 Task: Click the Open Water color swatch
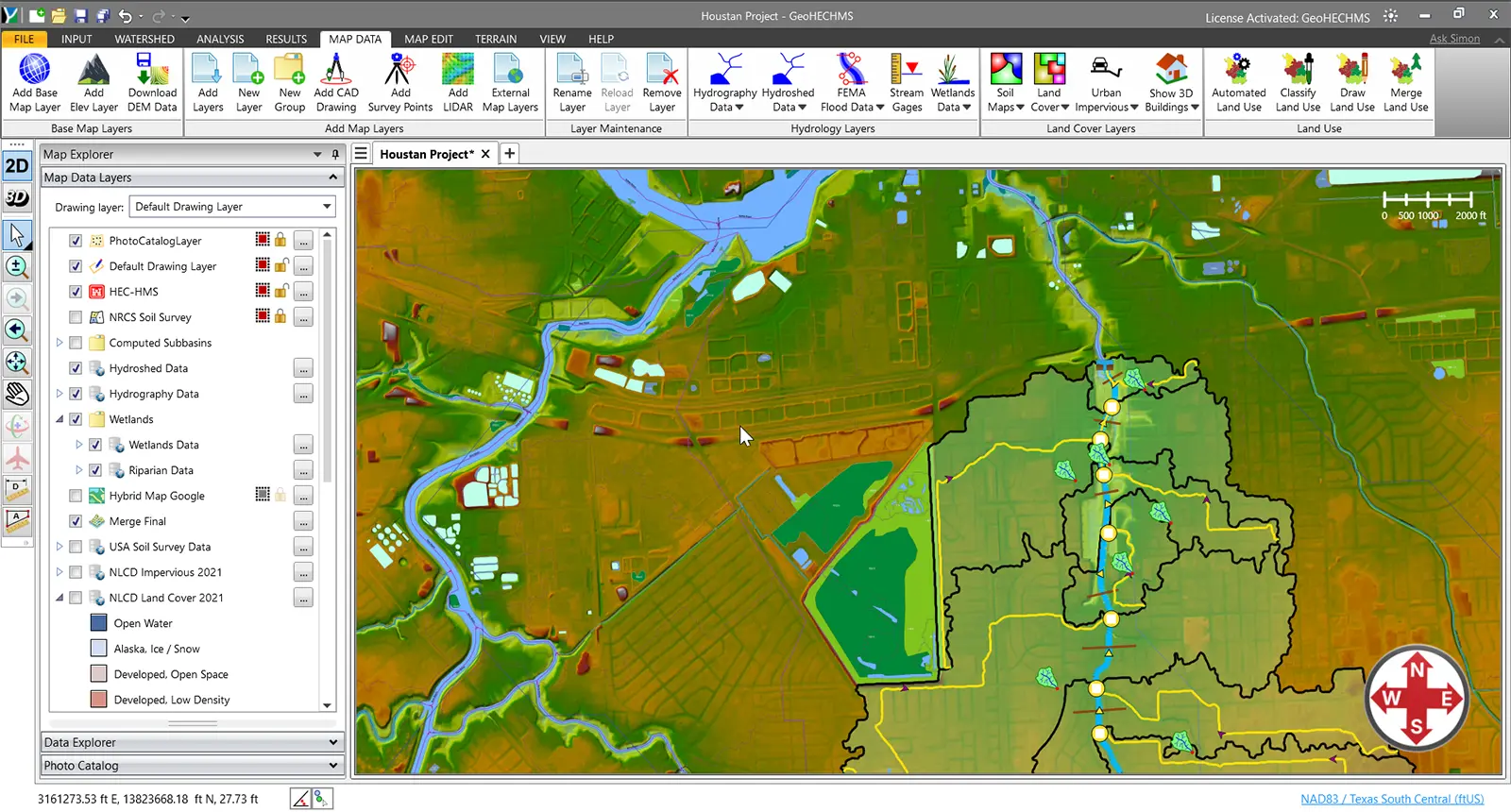[98, 623]
